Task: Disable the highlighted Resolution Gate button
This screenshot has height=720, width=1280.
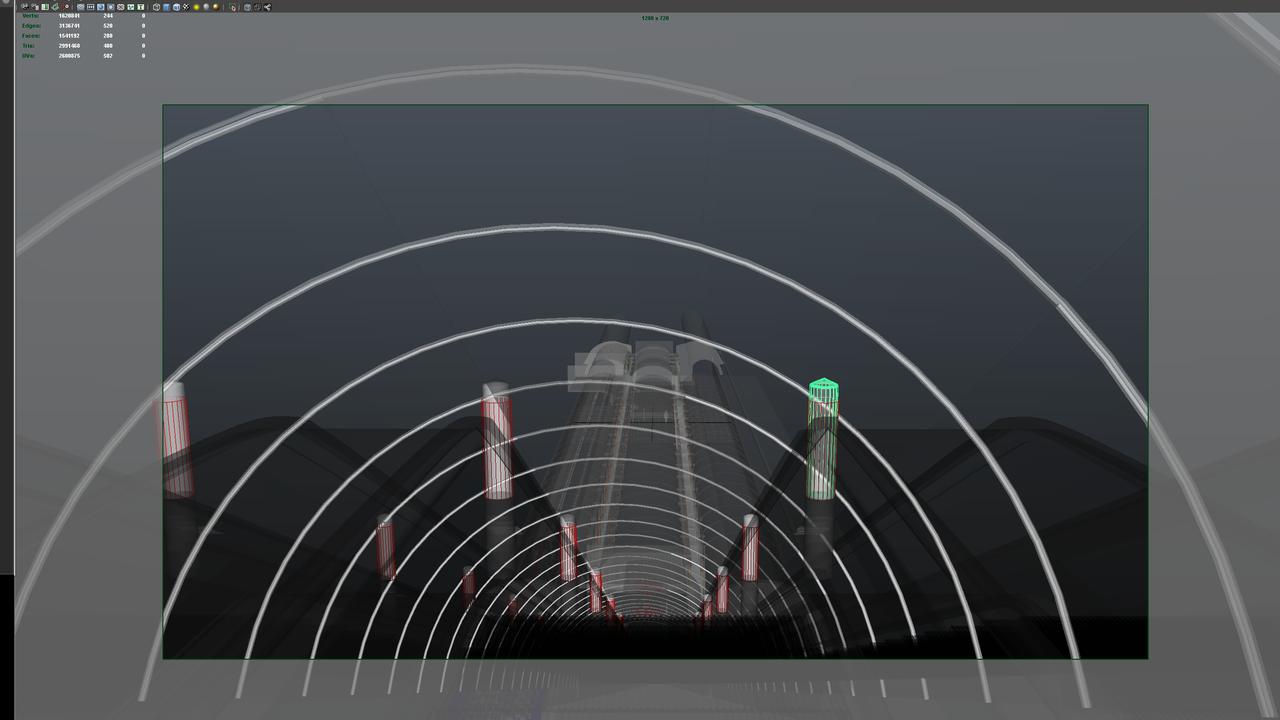Action: point(101,7)
